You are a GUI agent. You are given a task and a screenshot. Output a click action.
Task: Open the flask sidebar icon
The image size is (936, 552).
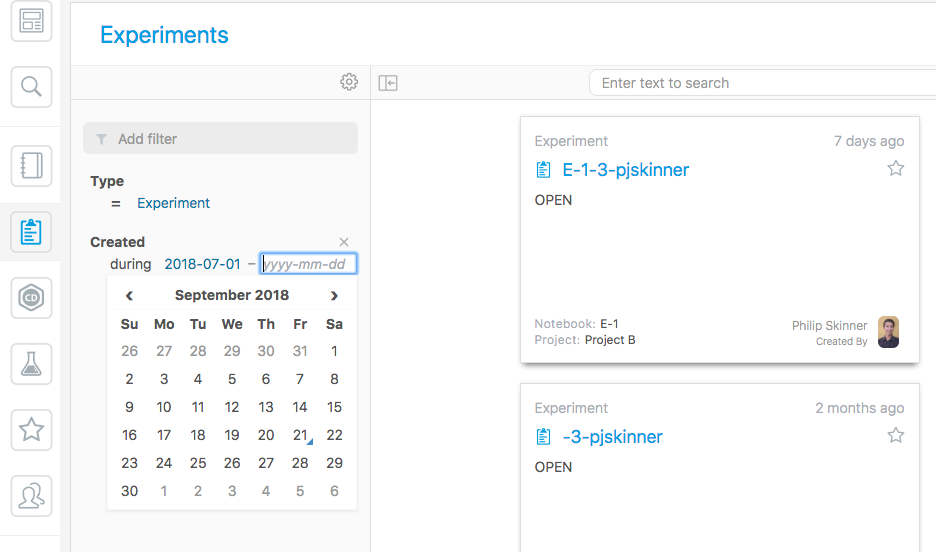pos(31,364)
